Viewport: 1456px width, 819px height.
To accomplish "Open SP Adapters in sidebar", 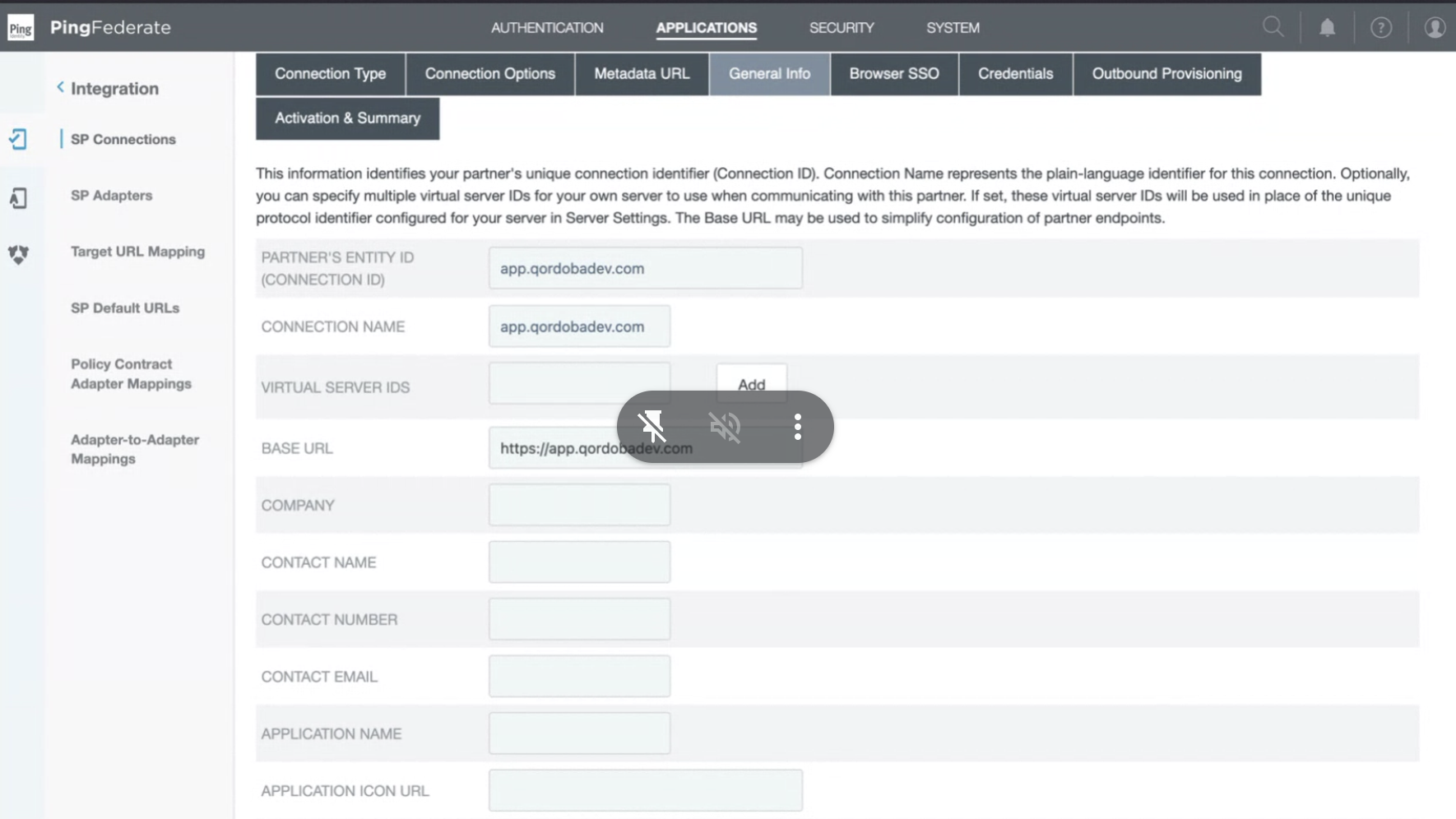I will tap(112, 196).
